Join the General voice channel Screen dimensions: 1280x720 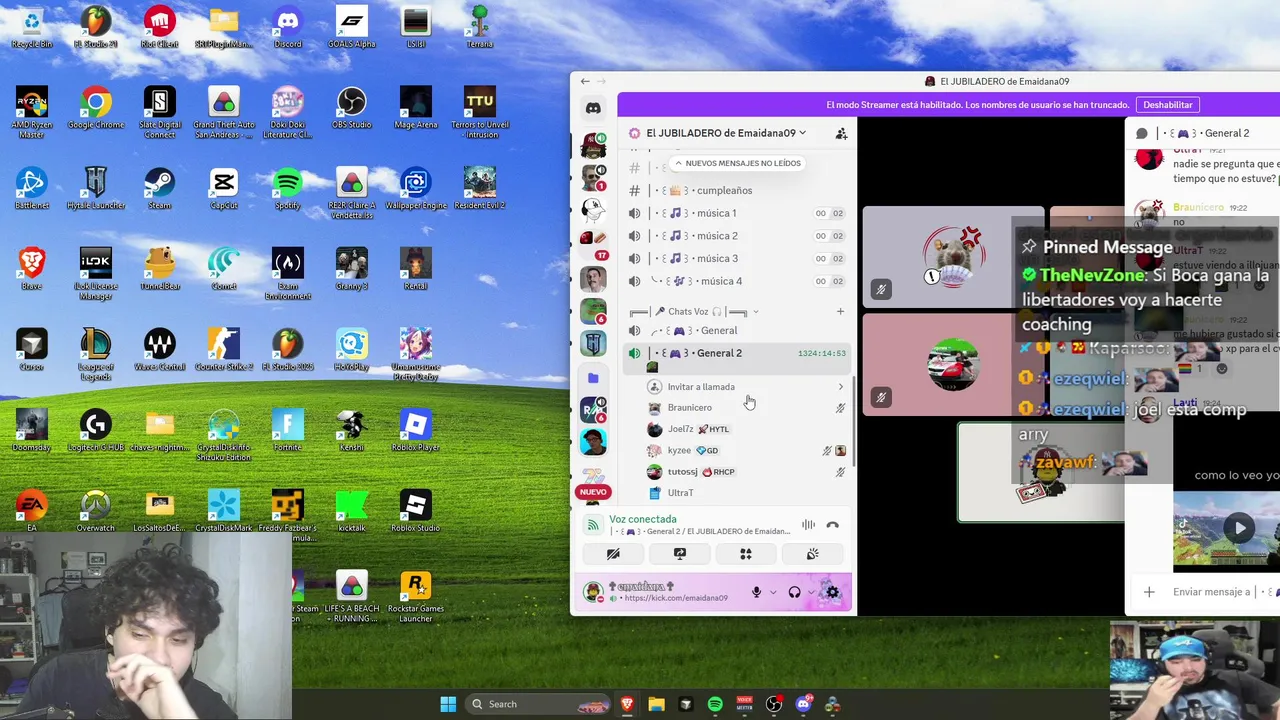tap(737, 330)
